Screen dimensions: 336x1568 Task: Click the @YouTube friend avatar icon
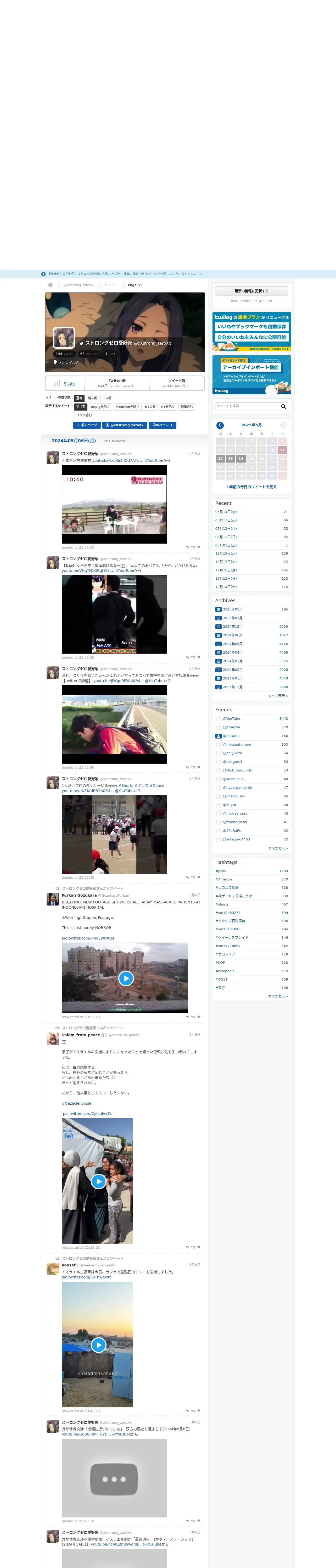[218, 719]
